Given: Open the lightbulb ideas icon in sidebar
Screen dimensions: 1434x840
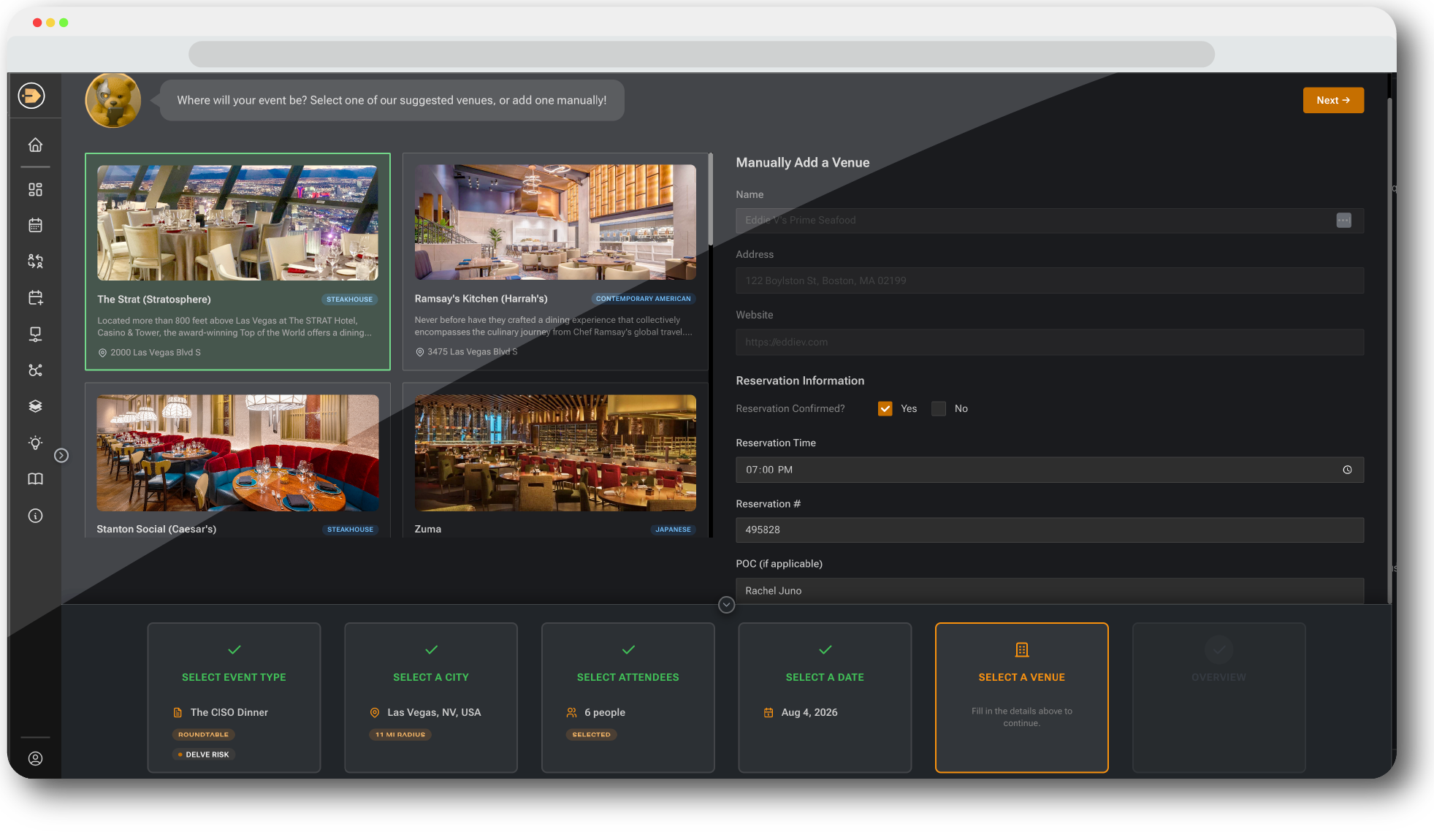Looking at the screenshot, I should point(35,443).
